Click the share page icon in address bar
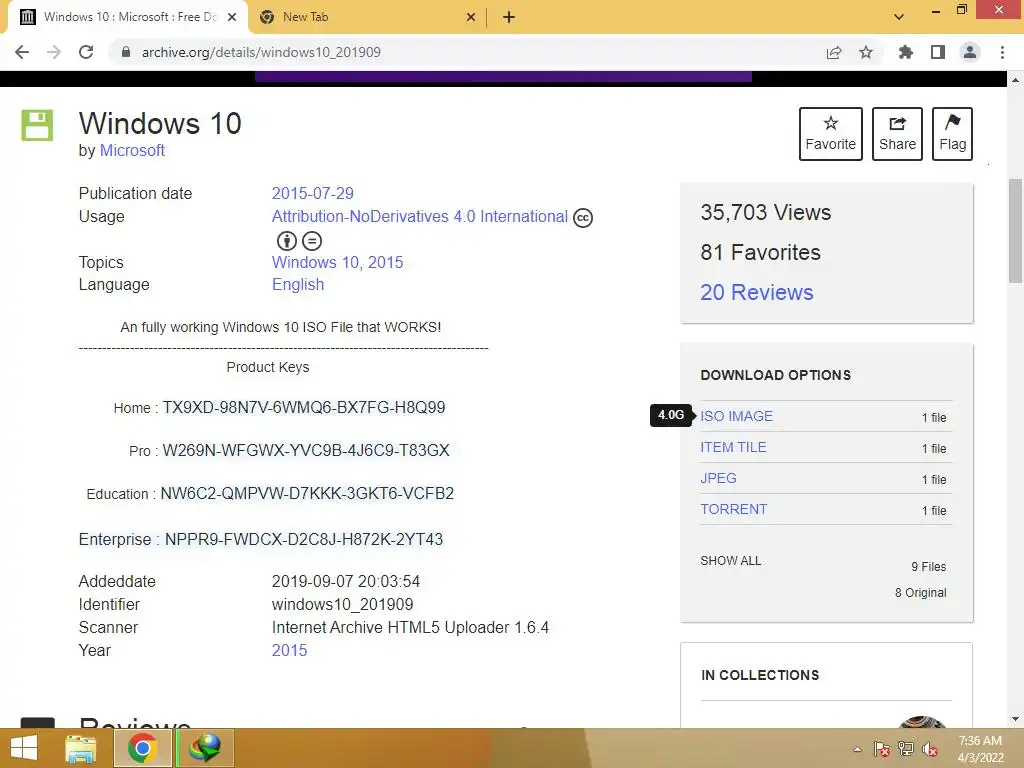 click(834, 52)
